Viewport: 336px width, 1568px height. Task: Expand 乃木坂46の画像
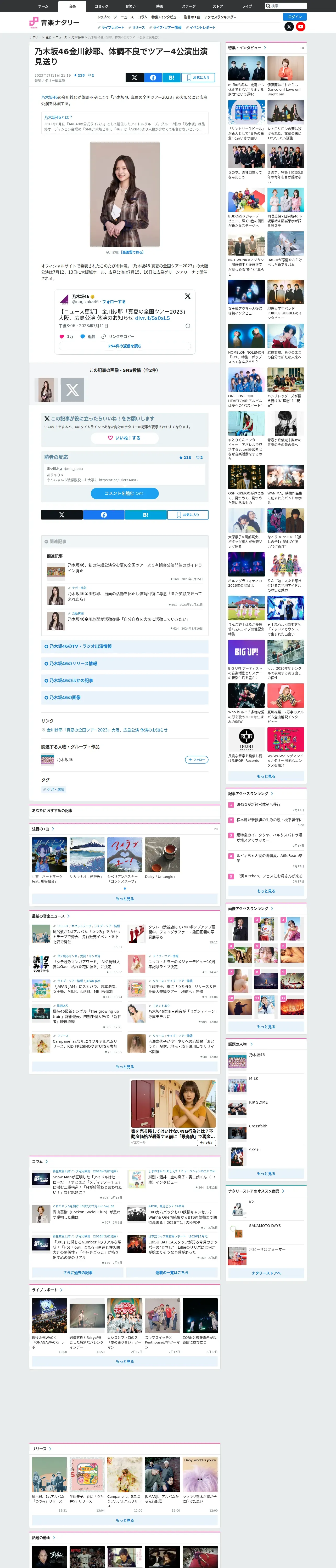(x=124, y=697)
